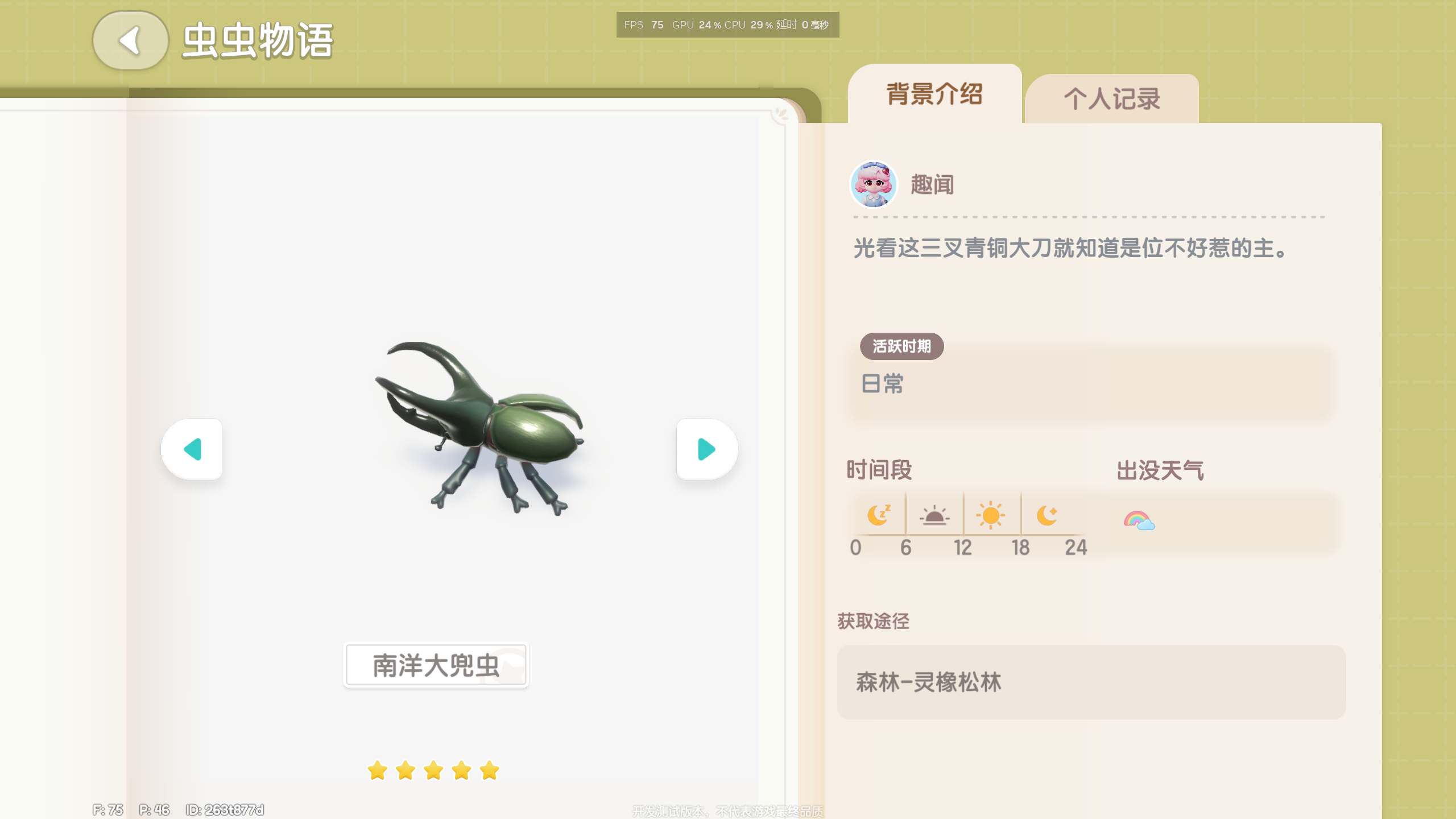The width and height of the screenshot is (1456, 819).
Task: Click the sleeping moon midnight time icon
Action: click(x=879, y=515)
